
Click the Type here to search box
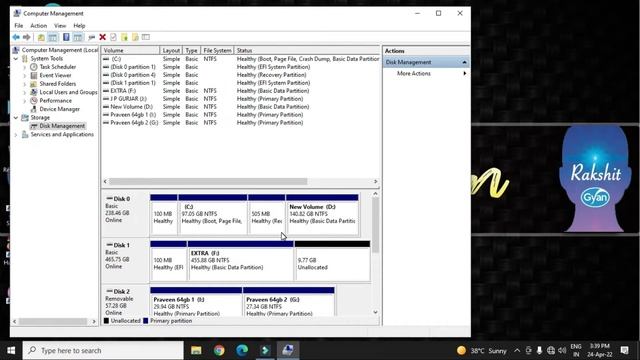103,350
